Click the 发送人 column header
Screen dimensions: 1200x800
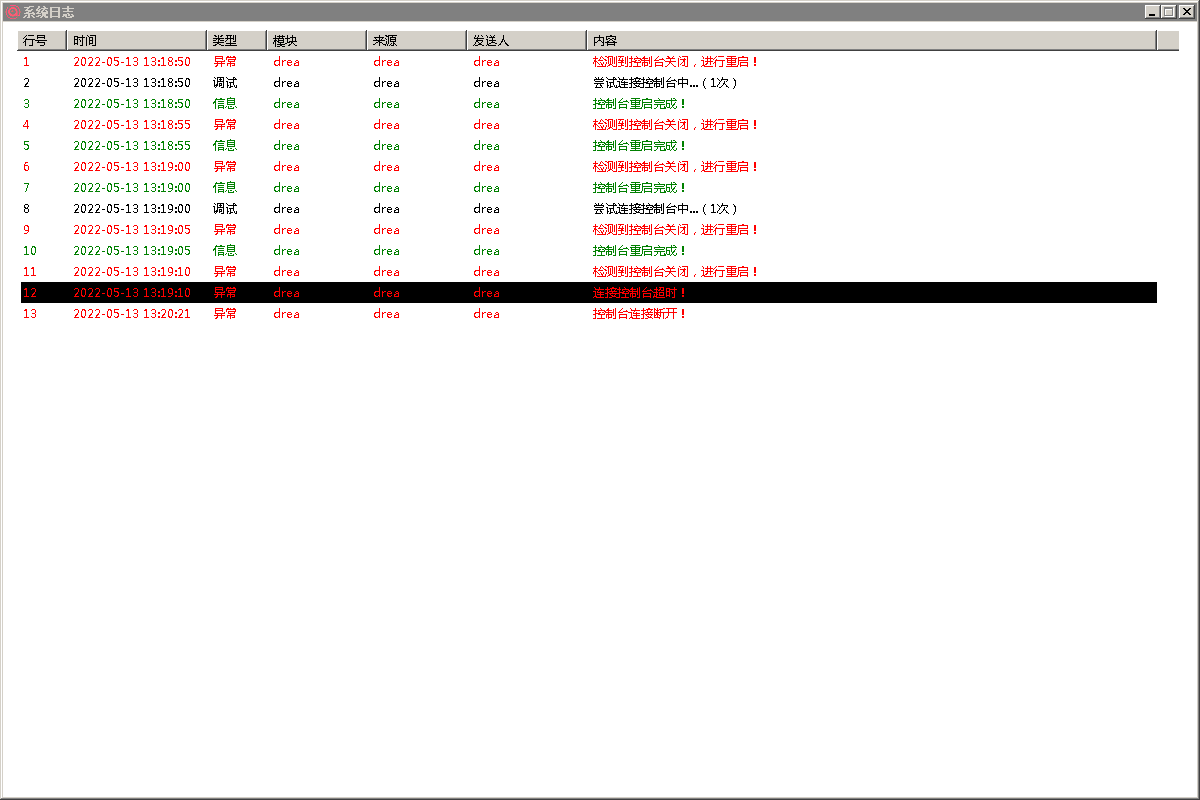(526, 41)
